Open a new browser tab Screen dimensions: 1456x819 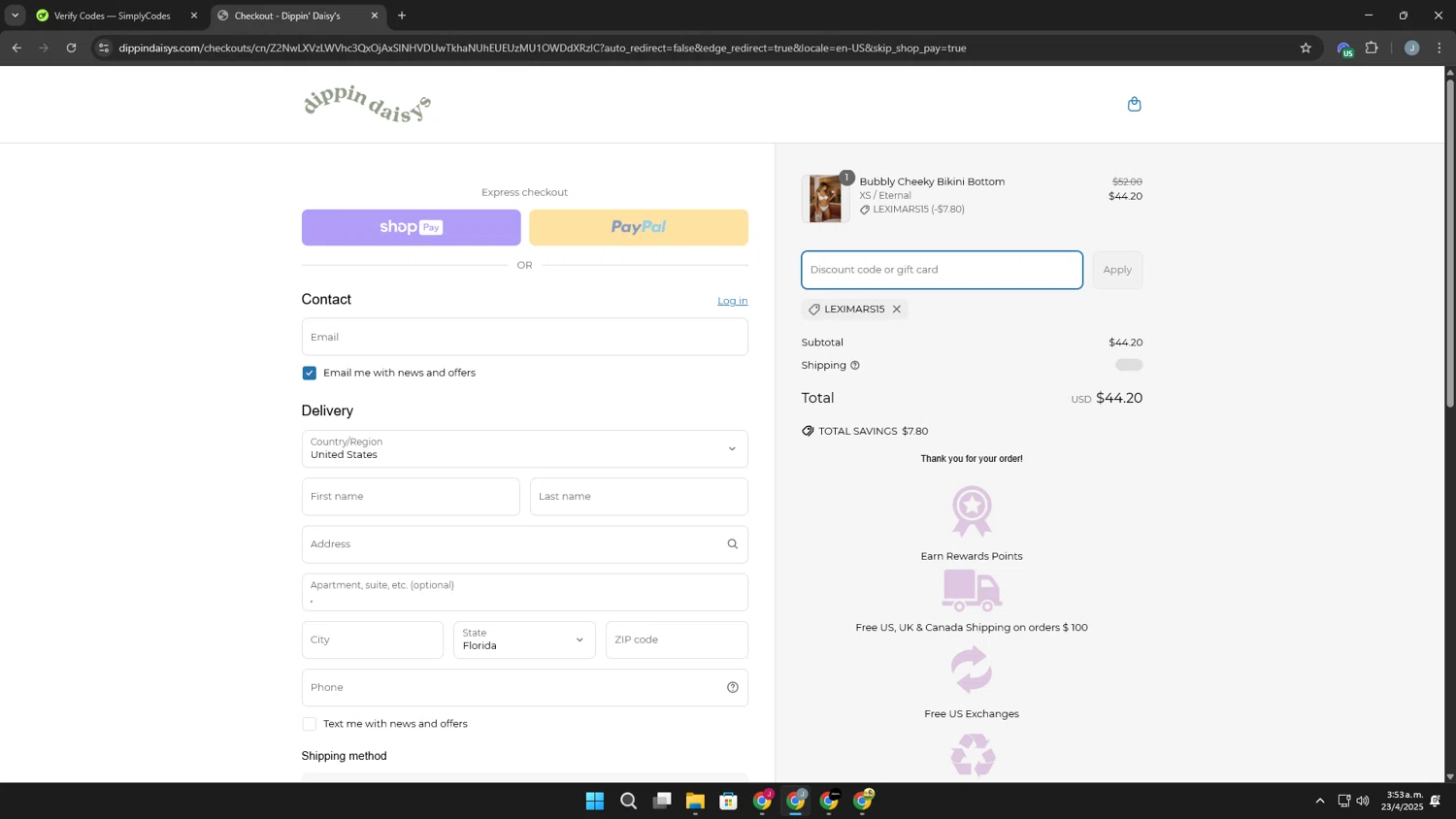click(x=402, y=16)
